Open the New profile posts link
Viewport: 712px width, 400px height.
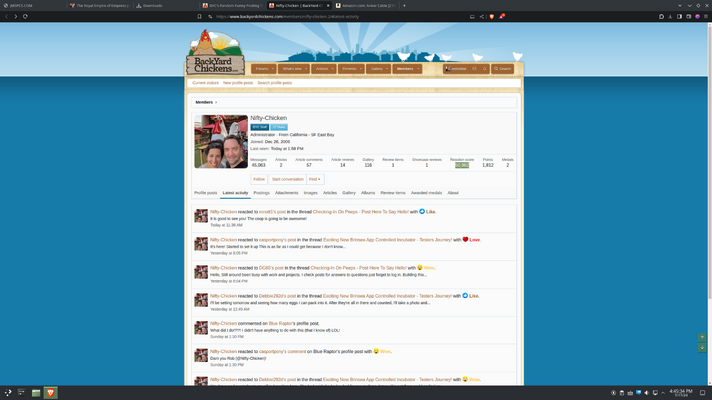pos(238,83)
